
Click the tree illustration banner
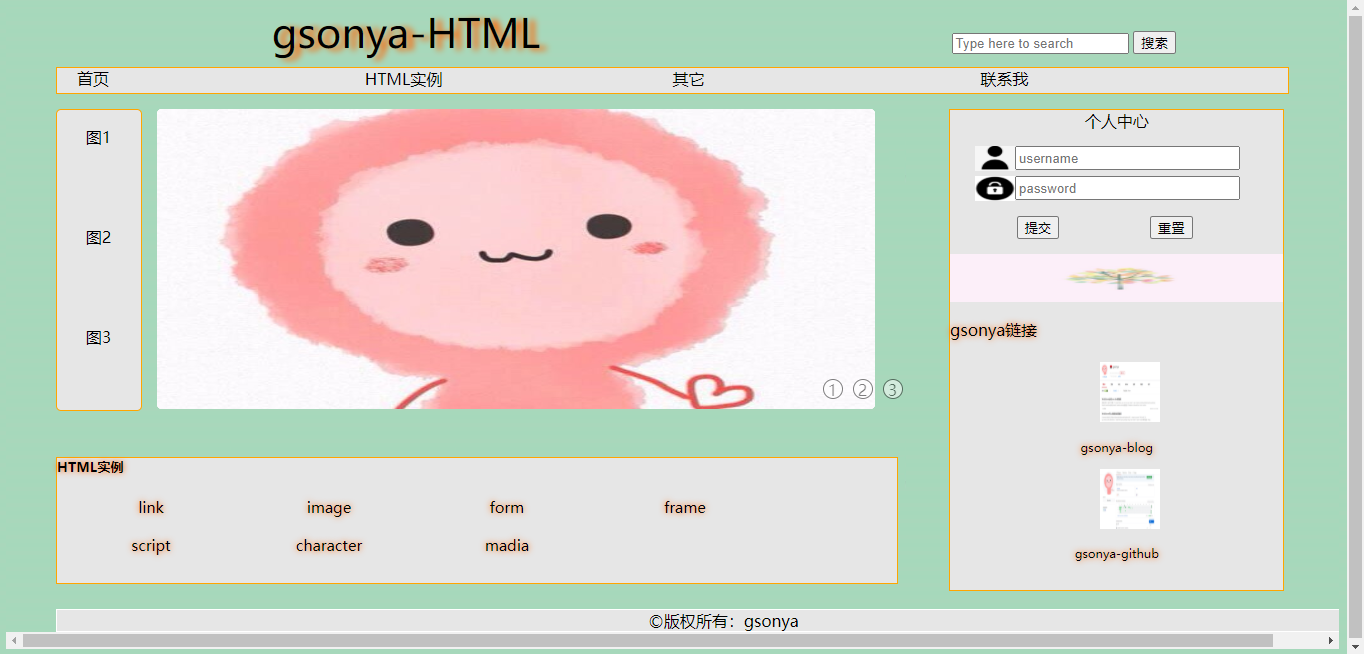point(1116,277)
